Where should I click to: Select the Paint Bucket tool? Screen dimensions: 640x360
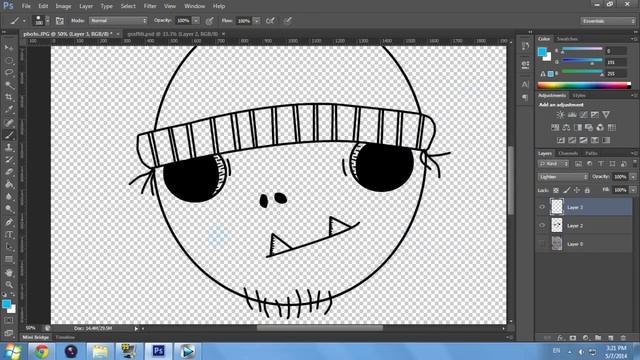pos(9,184)
